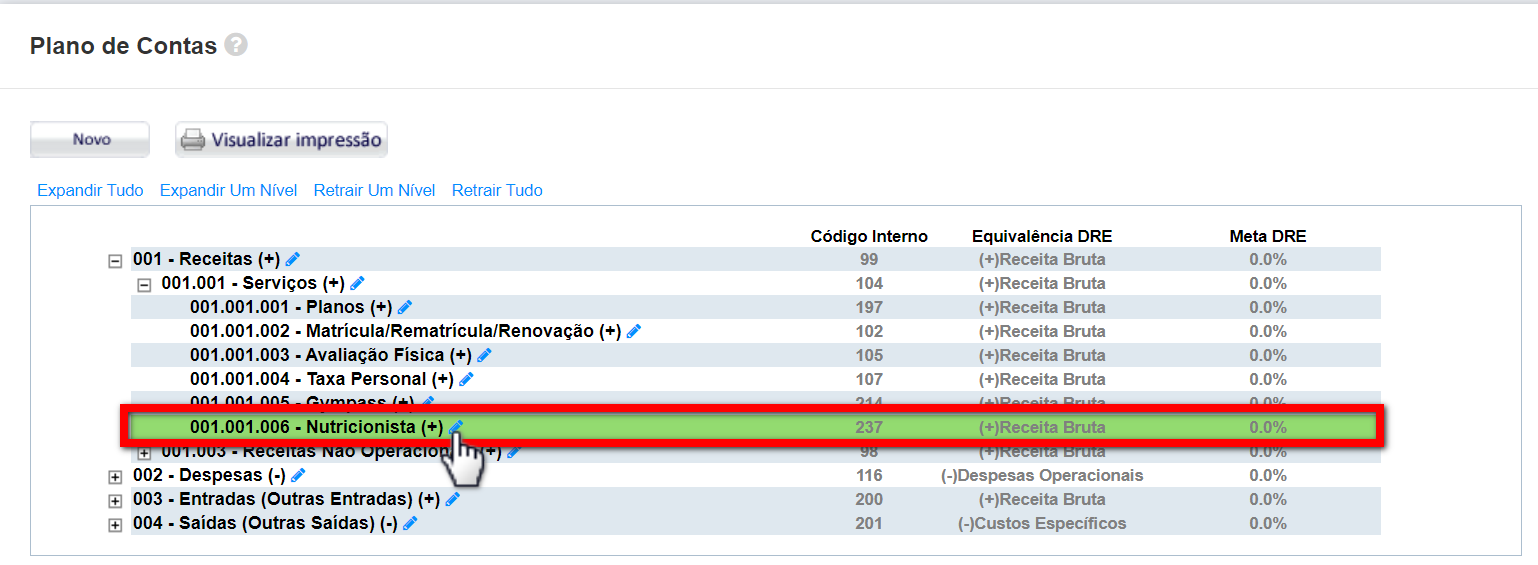
Task: Click the pencil icon beside Nutricionista
Action: coord(456,427)
